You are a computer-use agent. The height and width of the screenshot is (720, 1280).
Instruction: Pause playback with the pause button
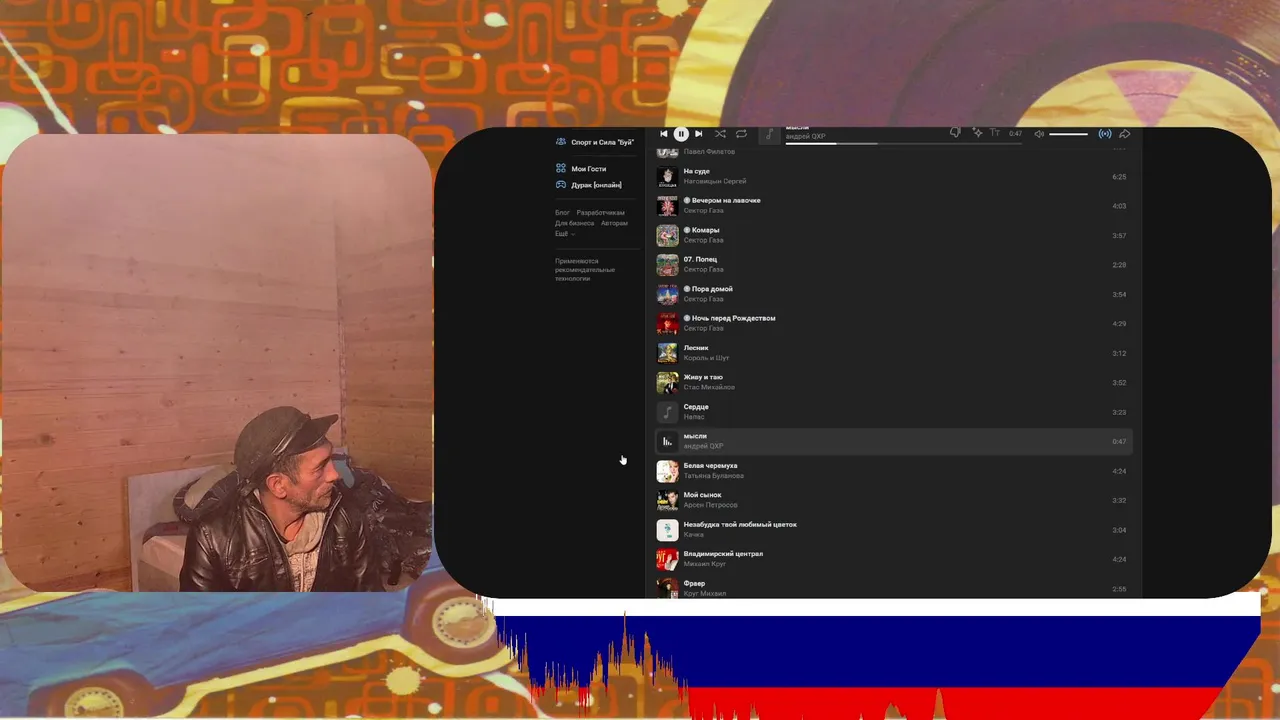[681, 134]
